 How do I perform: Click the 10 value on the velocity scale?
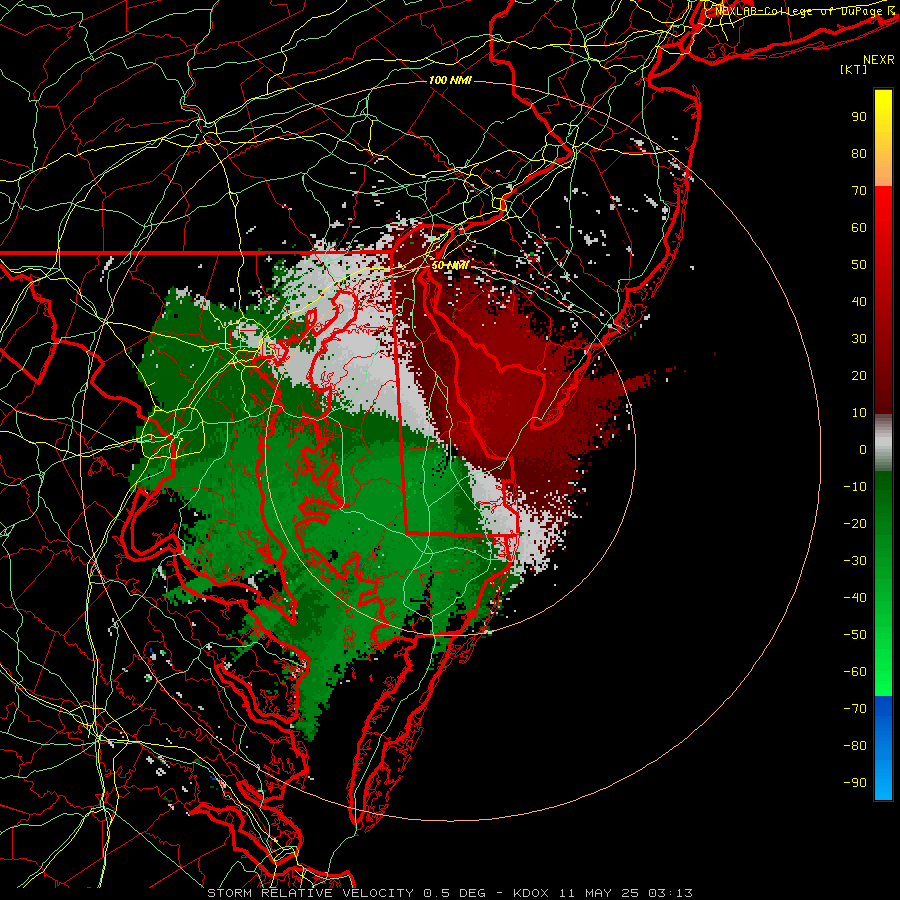[x=859, y=413]
